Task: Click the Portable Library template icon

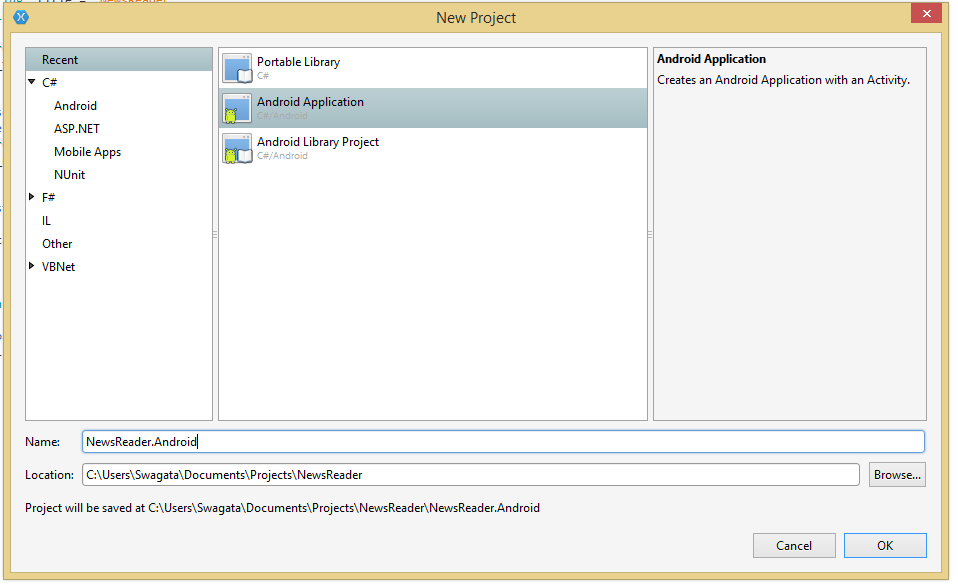Action: (237, 68)
